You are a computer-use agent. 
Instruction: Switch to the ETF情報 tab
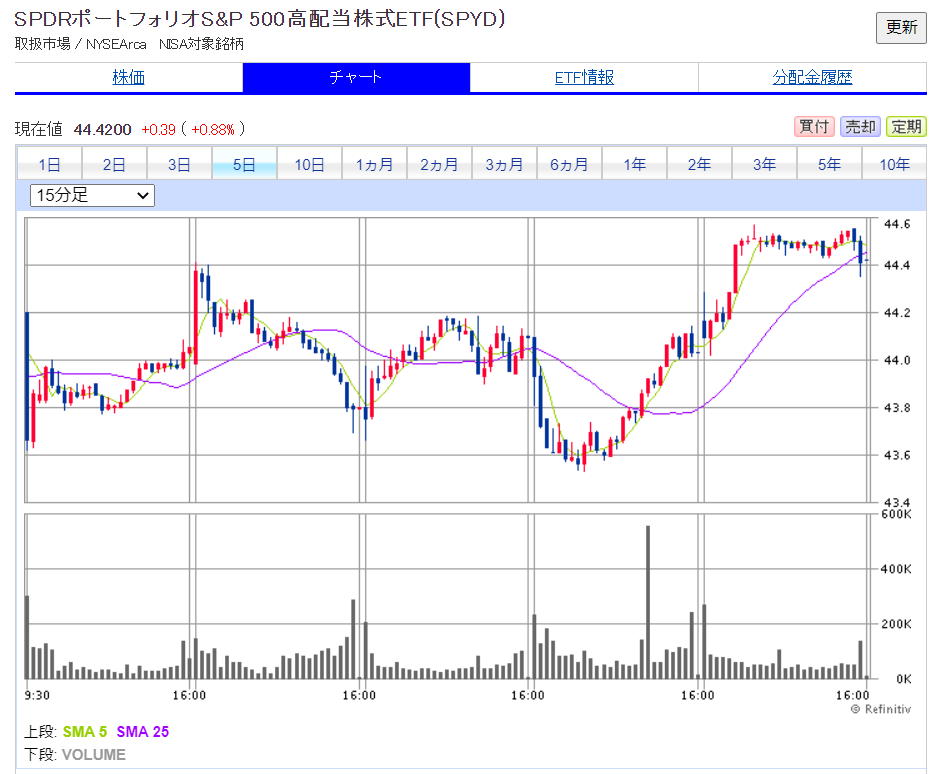[x=584, y=77]
